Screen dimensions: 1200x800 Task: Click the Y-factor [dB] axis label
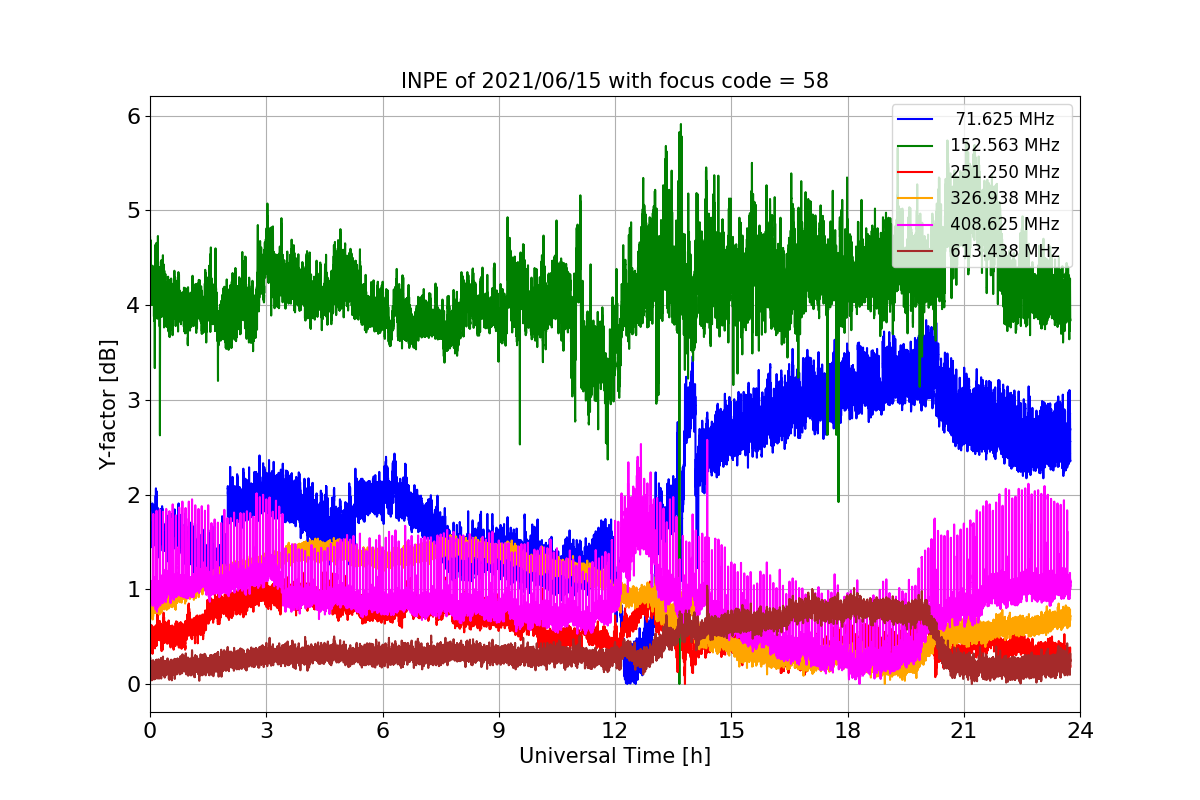click(x=108, y=405)
